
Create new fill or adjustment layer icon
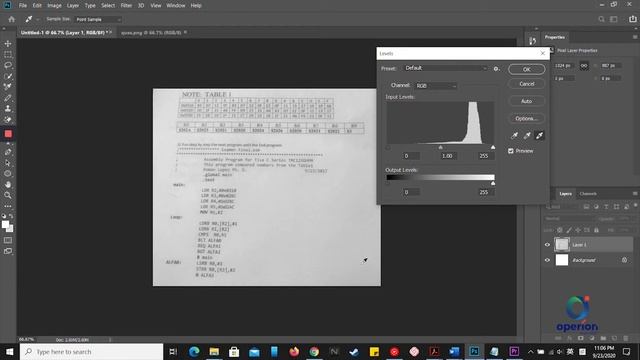click(592, 338)
